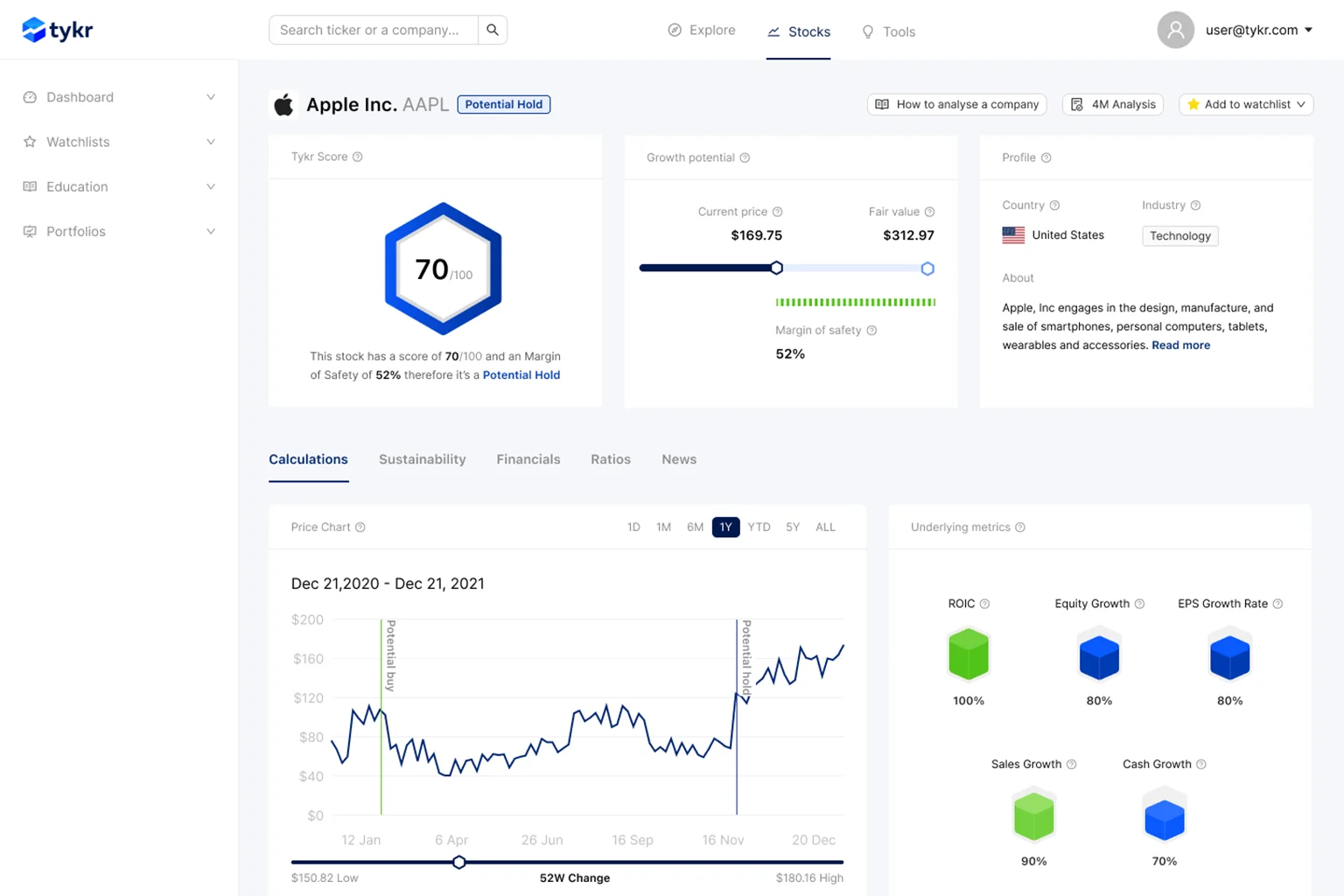Viewport: 1344px width, 896px height.
Task: Click the Potential Hold link in score text
Action: point(521,374)
